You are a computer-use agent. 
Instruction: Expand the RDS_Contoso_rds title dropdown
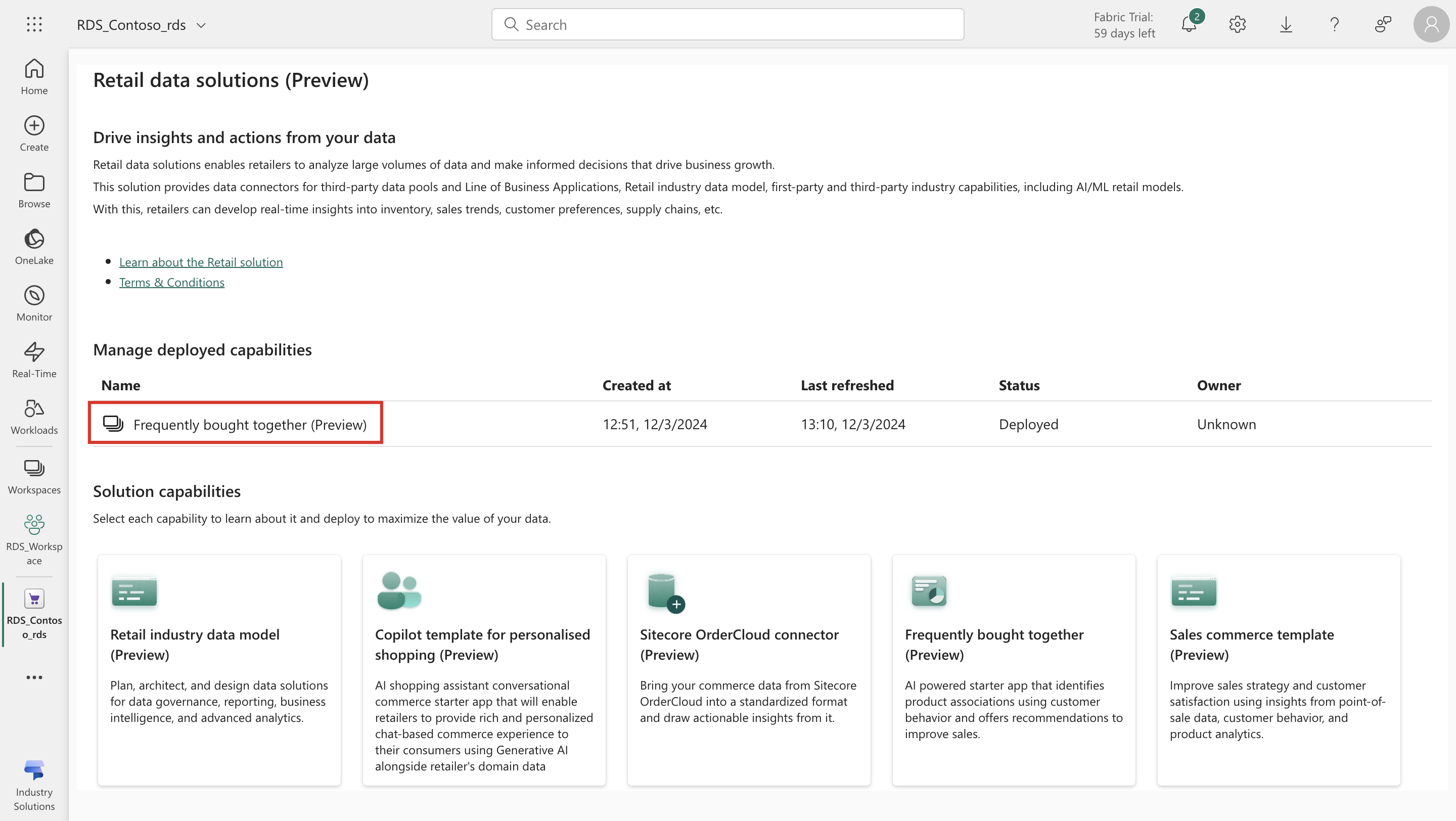click(x=201, y=25)
